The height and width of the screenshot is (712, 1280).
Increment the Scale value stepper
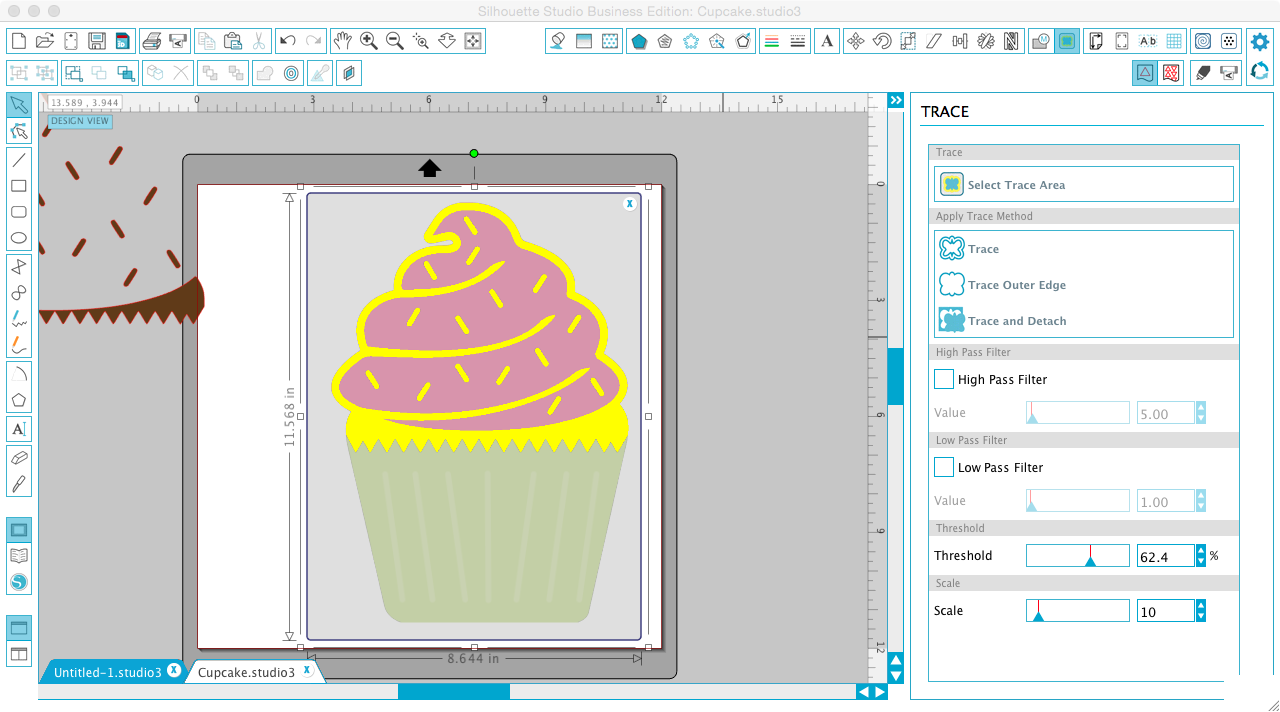tap(1200, 605)
